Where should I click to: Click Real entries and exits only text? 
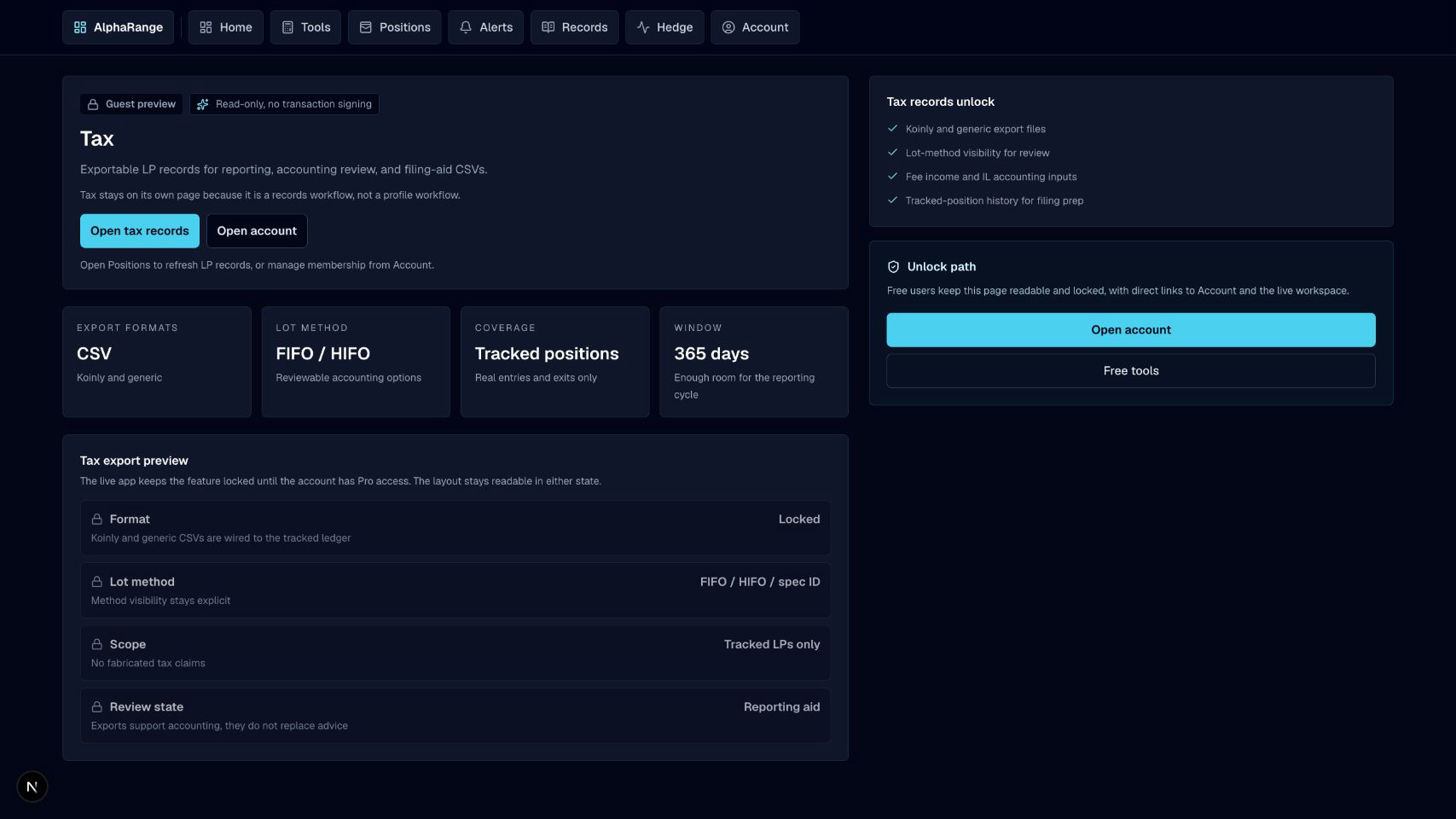click(536, 378)
